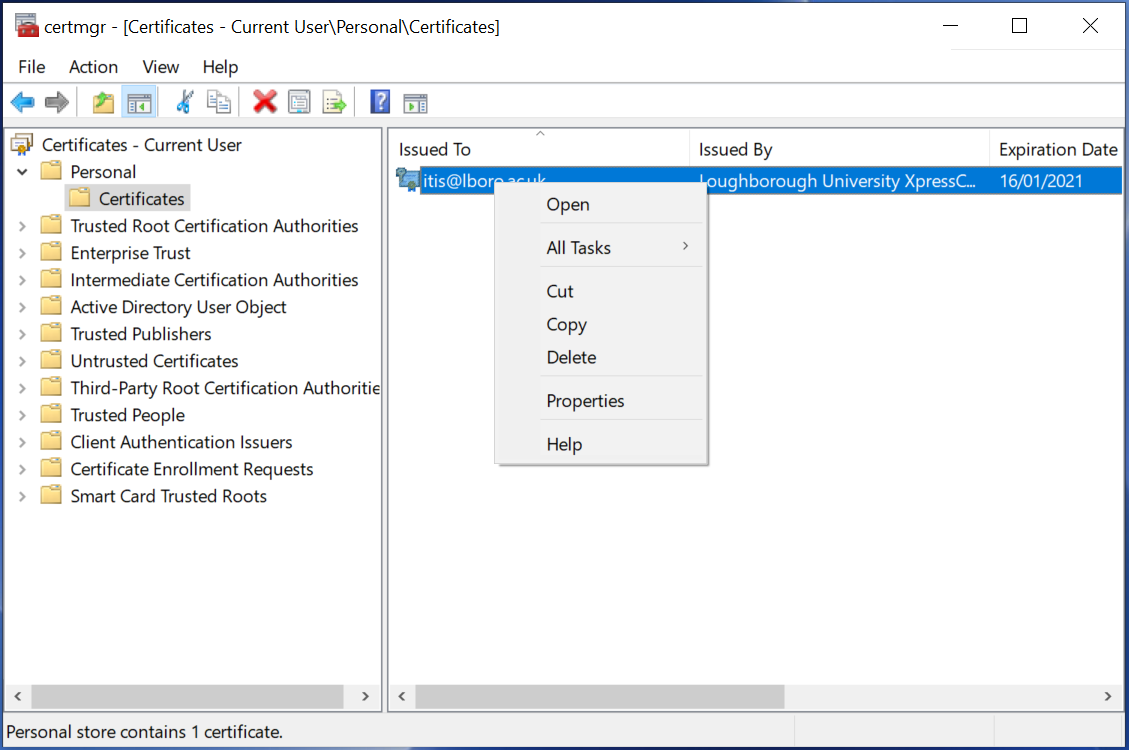This screenshot has width=1129, height=750.
Task: Click the Export List toolbar icon
Action: (334, 101)
